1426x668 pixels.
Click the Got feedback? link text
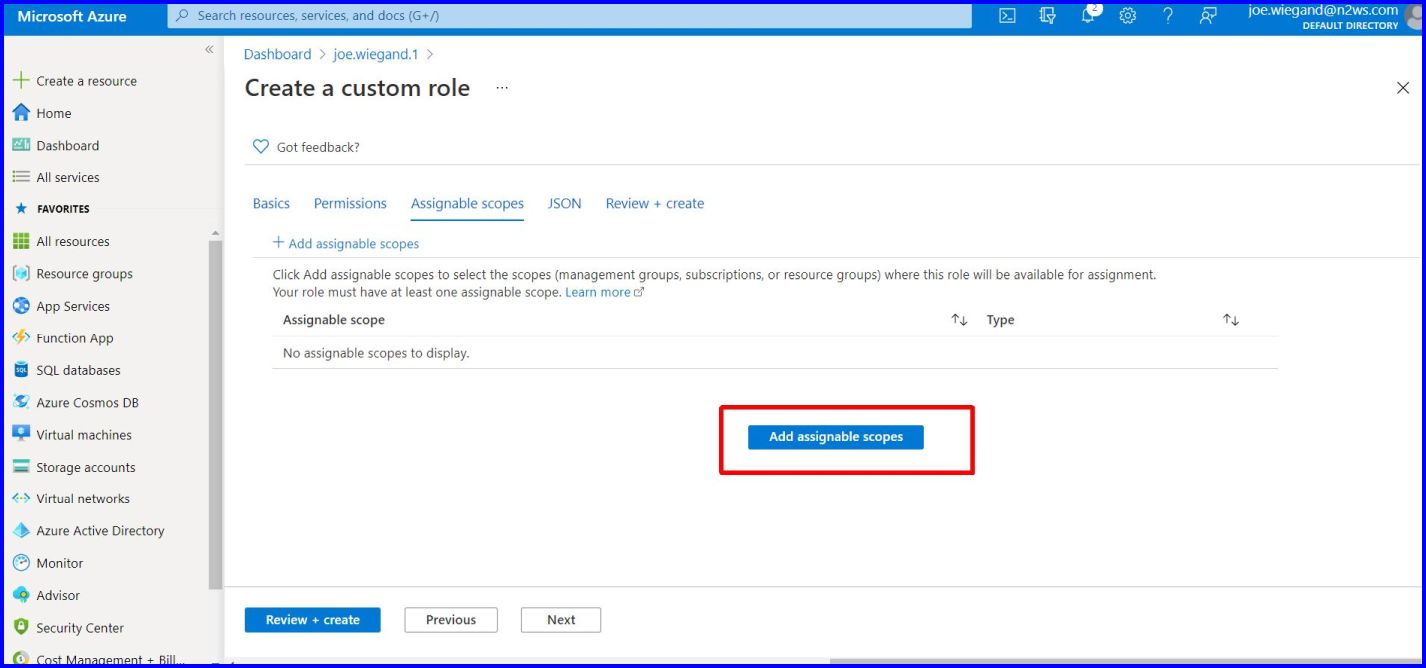[x=318, y=147]
